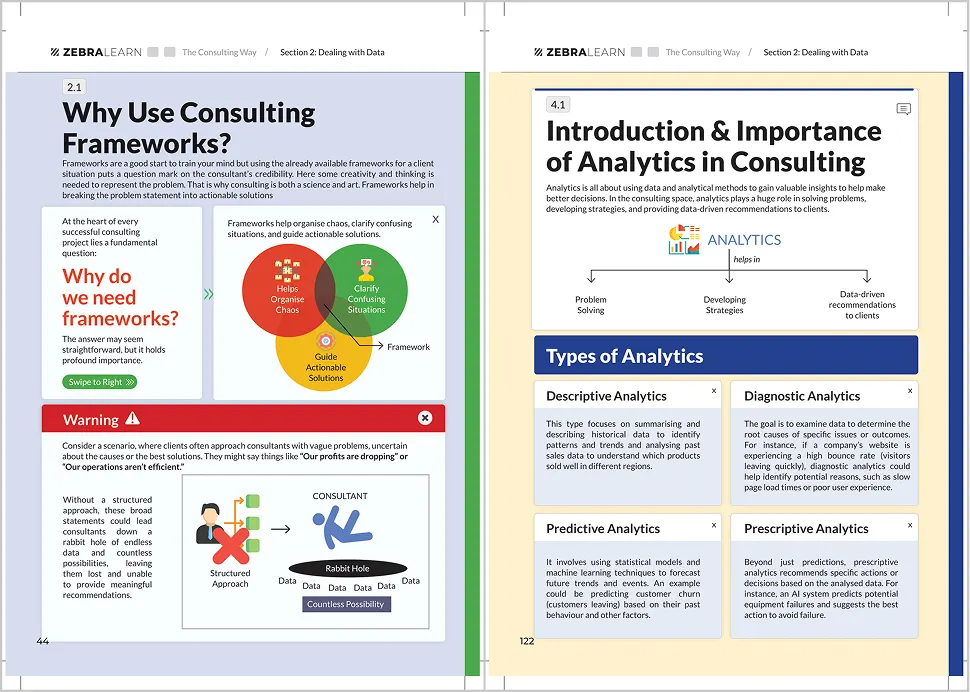Click the green double-chevron arrow beside the frameworks question
Viewport: 970px width, 692px height.
pyautogui.click(x=208, y=294)
